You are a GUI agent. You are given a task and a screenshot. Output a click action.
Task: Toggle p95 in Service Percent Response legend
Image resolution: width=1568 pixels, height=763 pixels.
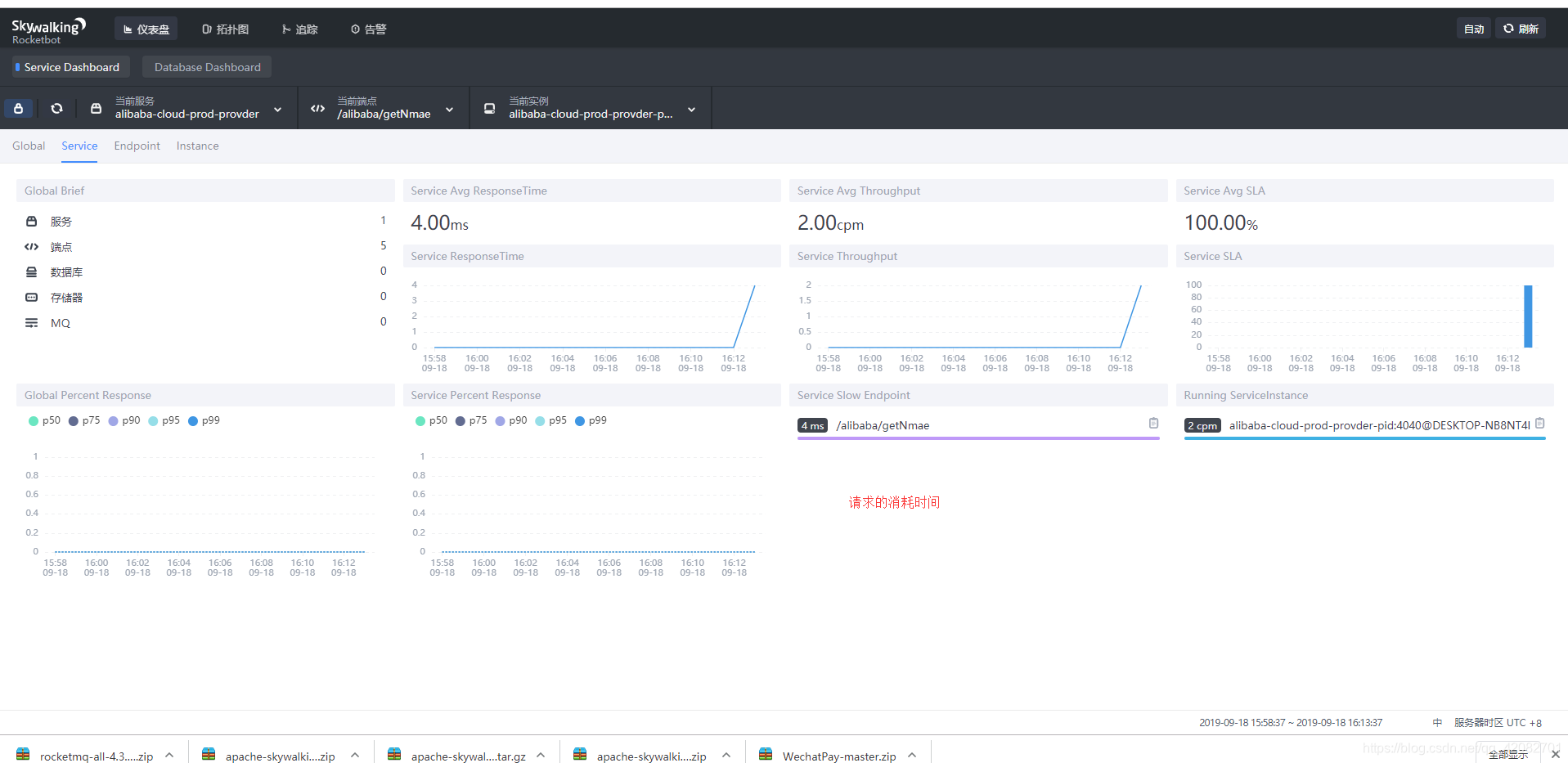pyautogui.click(x=550, y=420)
